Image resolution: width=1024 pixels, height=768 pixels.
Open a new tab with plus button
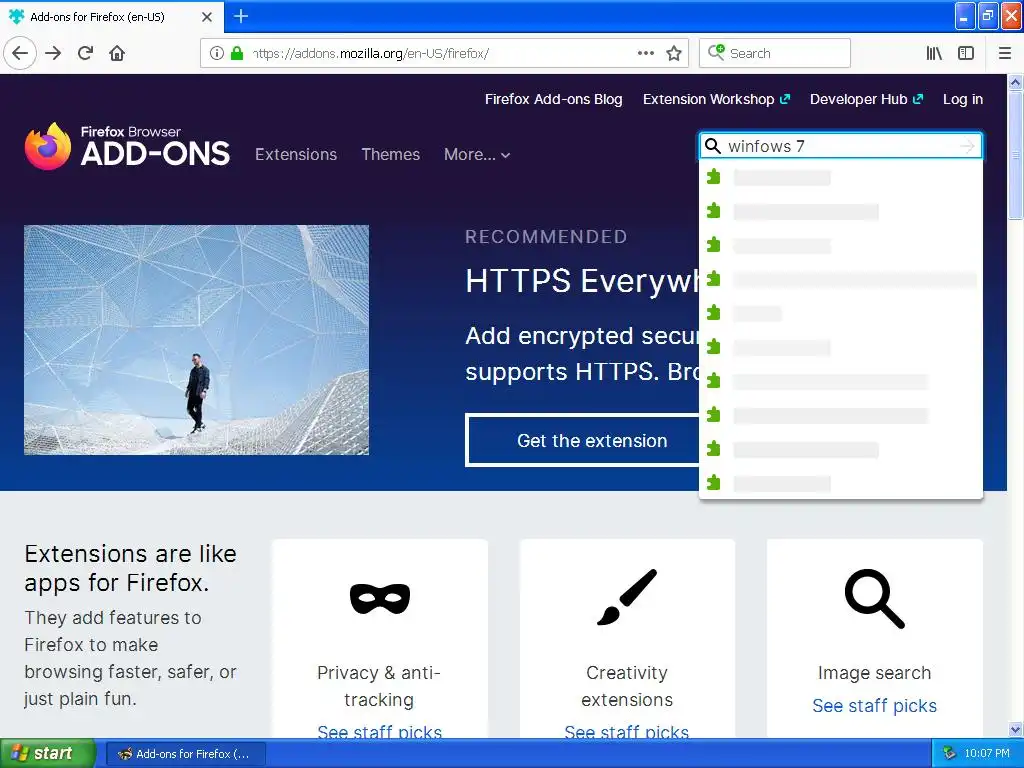241,16
